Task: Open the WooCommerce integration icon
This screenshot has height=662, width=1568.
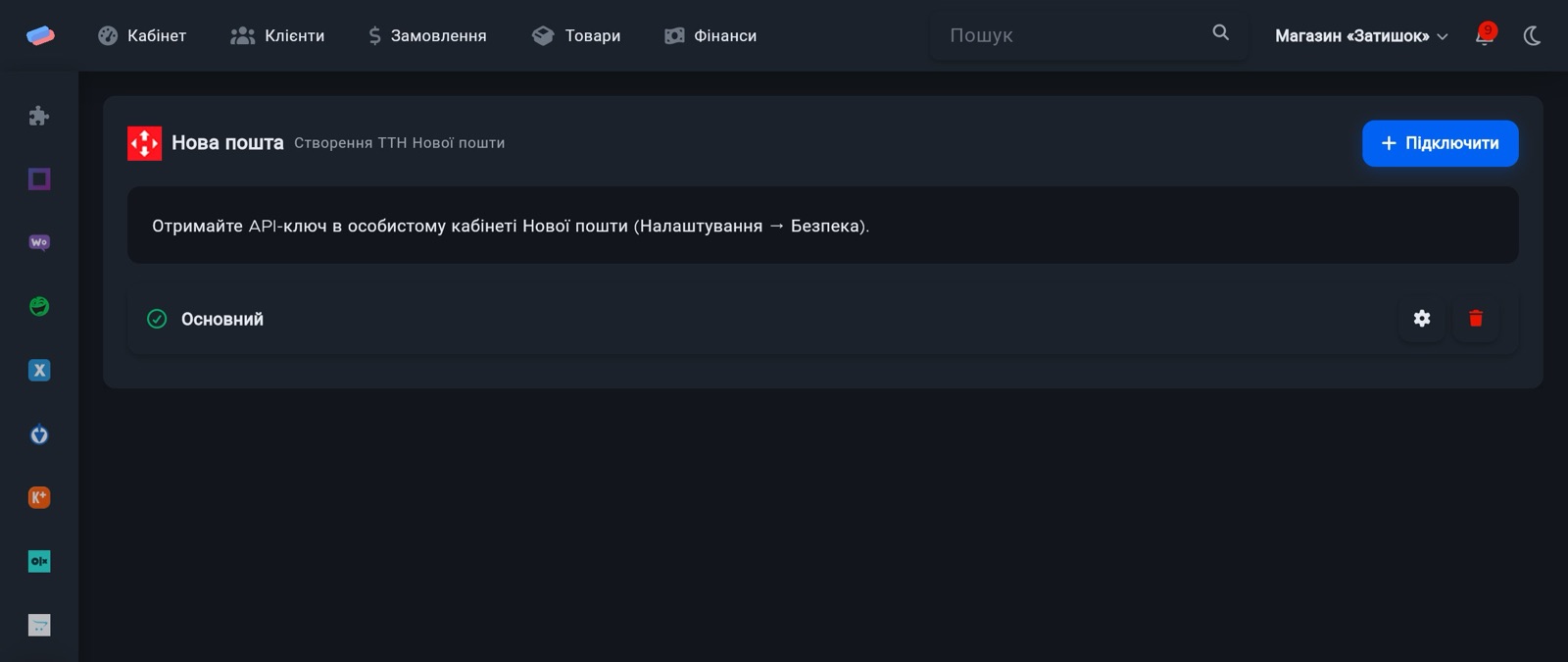Action: point(39,242)
